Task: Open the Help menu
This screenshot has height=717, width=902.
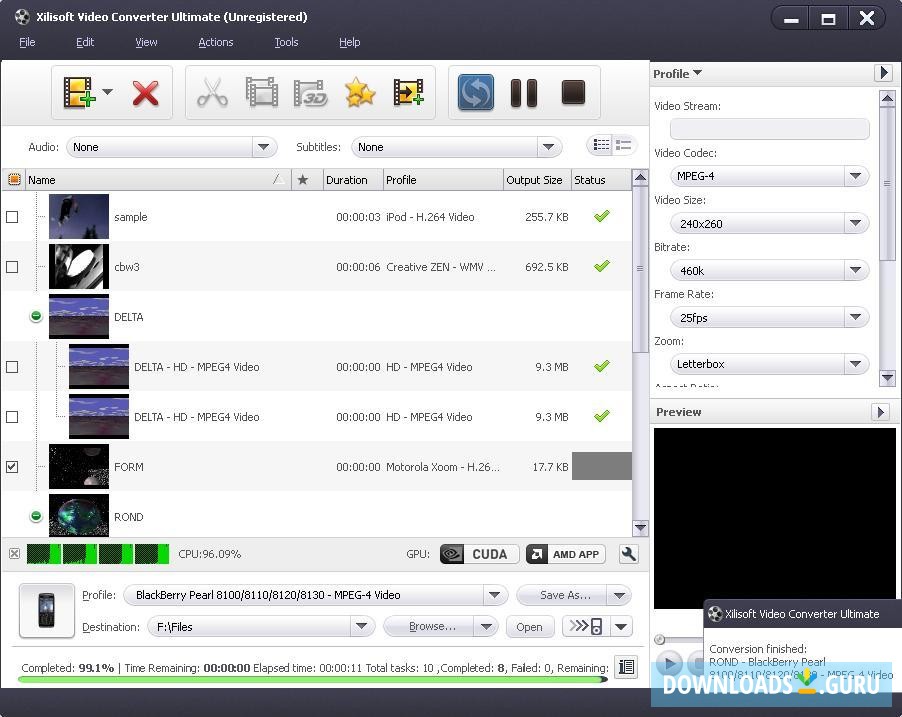Action: point(349,42)
